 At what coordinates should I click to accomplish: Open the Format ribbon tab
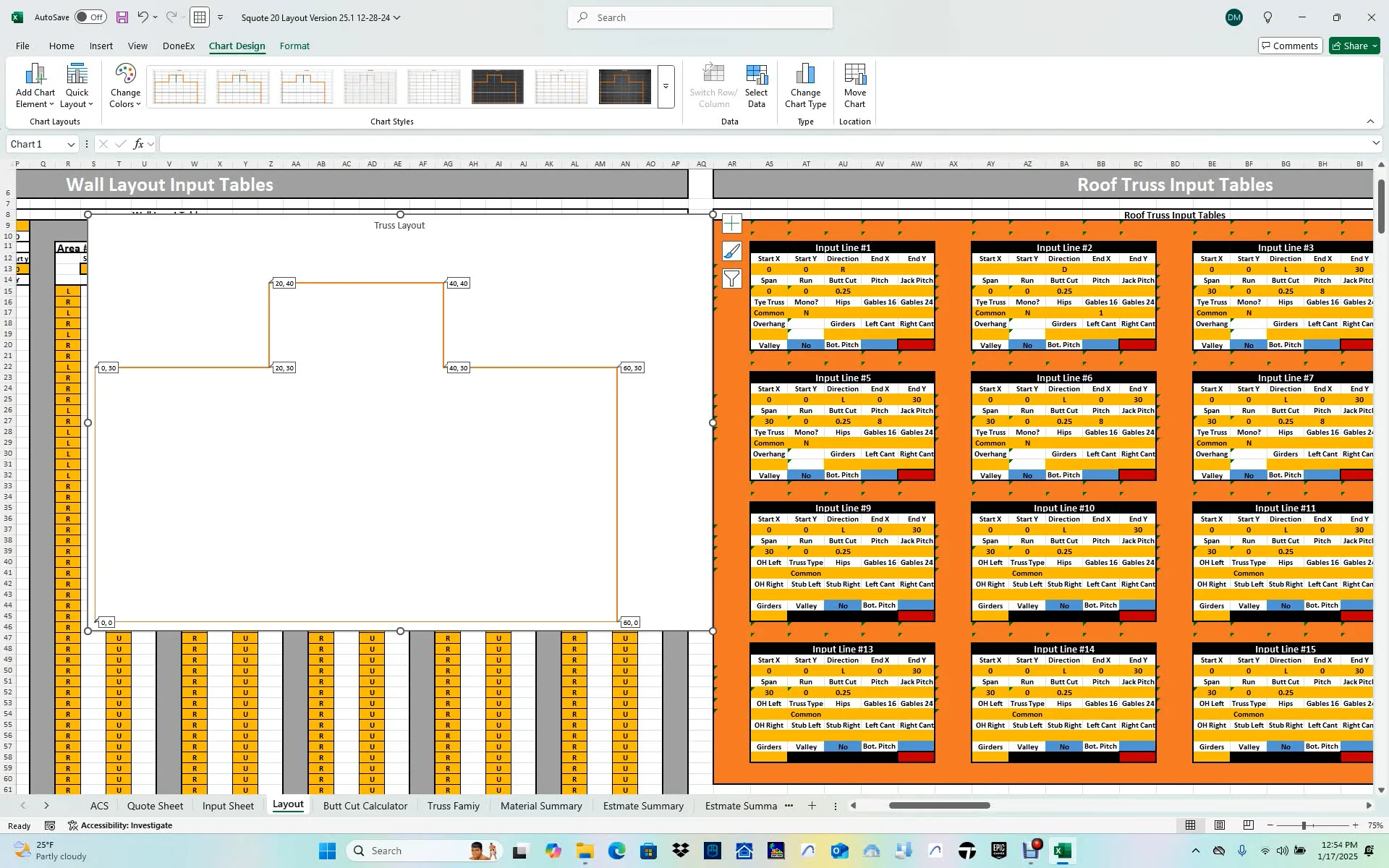point(294,46)
